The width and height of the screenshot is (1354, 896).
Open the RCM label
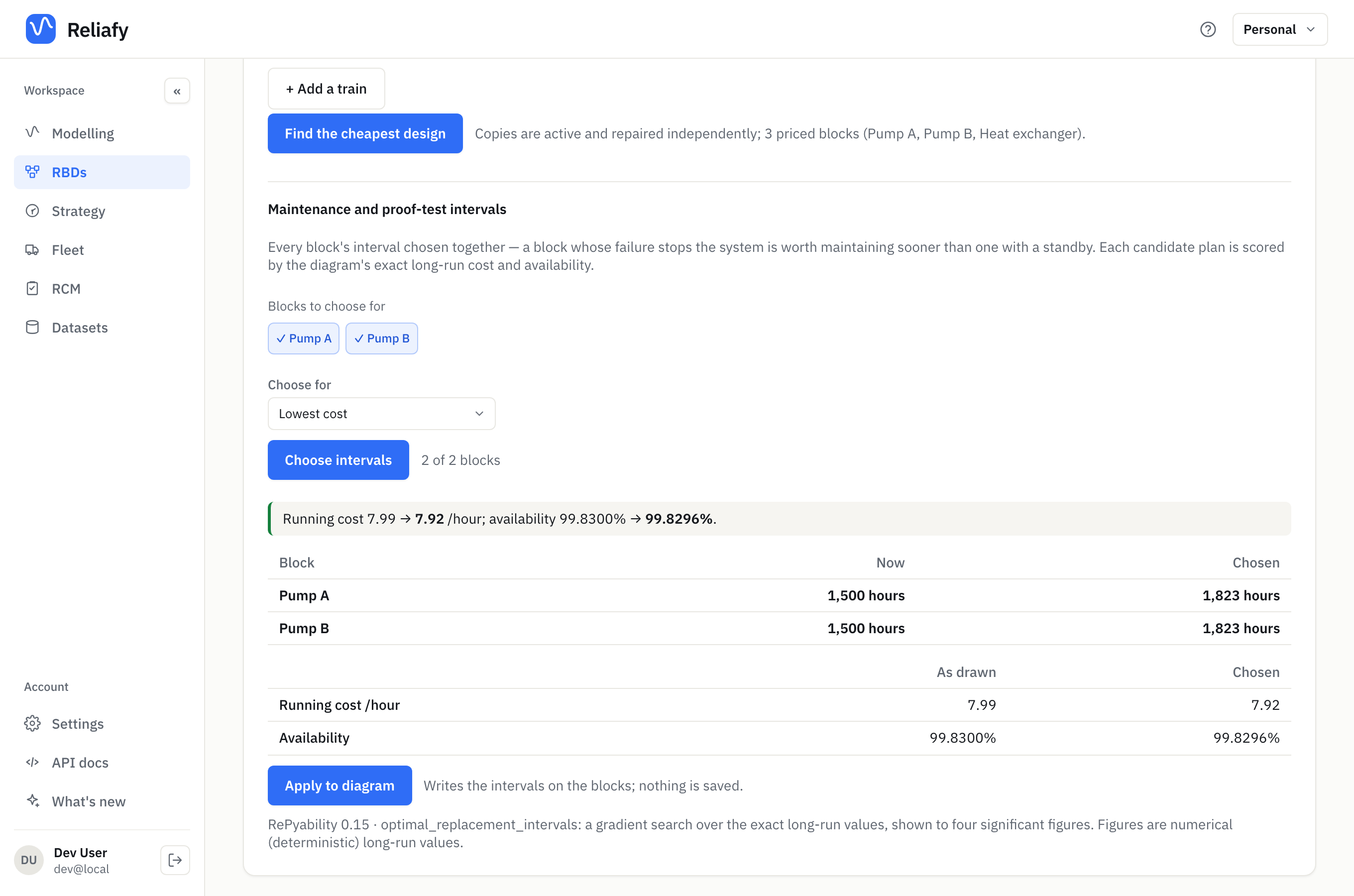click(66, 289)
